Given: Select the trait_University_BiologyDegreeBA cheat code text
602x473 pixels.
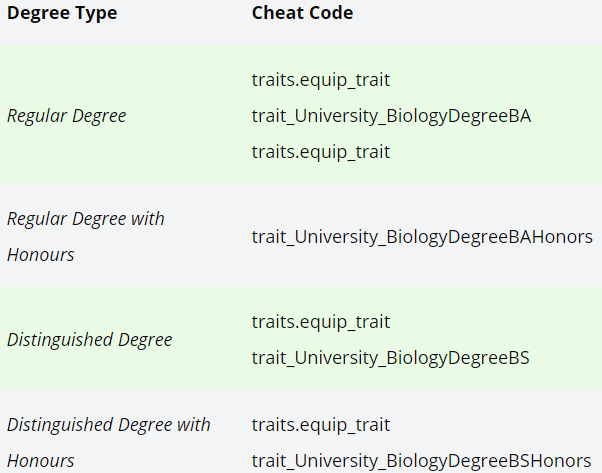Looking at the screenshot, I should (x=391, y=115).
